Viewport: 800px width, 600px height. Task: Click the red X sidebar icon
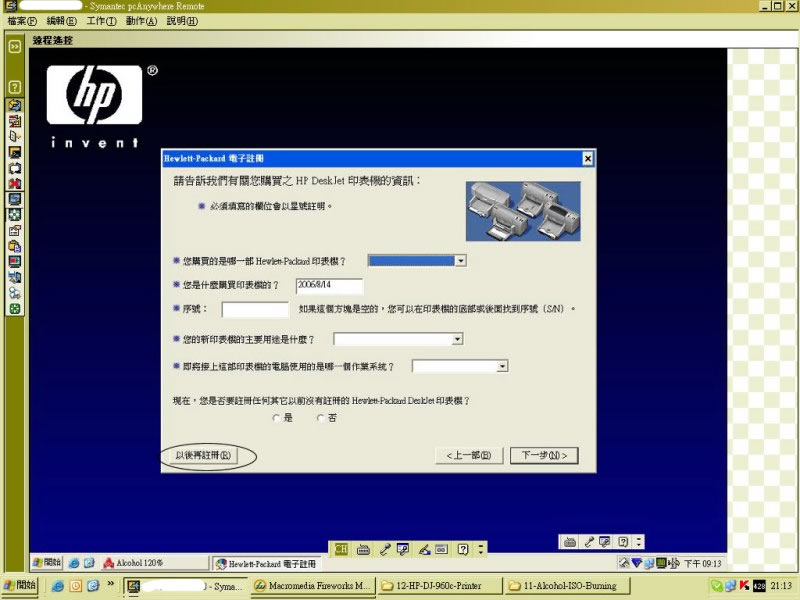15,183
